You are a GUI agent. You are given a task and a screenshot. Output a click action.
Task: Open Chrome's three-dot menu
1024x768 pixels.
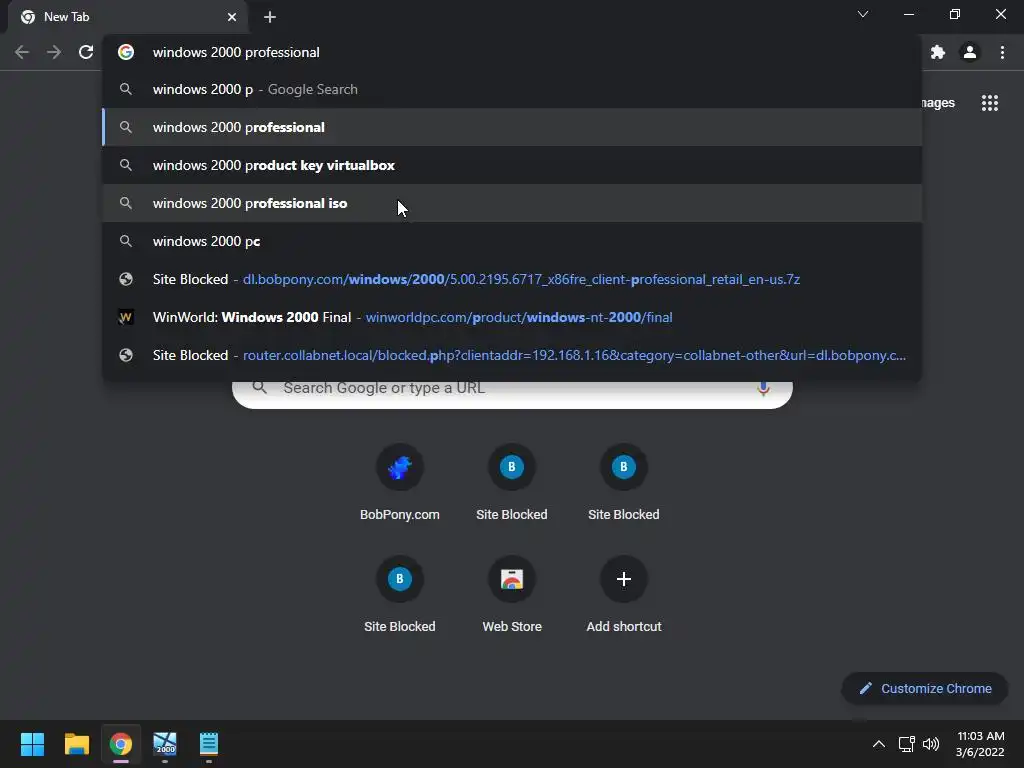(x=1002, y=52)
